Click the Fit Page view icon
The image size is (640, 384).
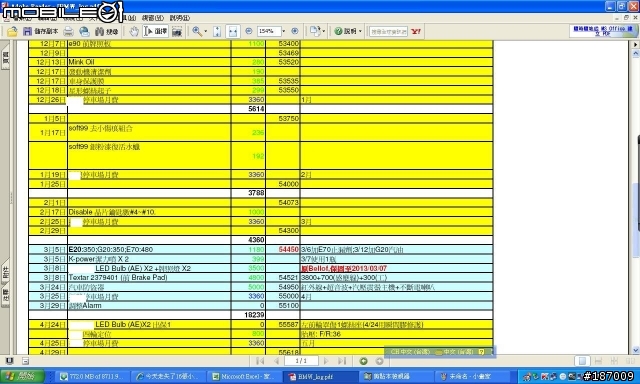tap(217, 31)
